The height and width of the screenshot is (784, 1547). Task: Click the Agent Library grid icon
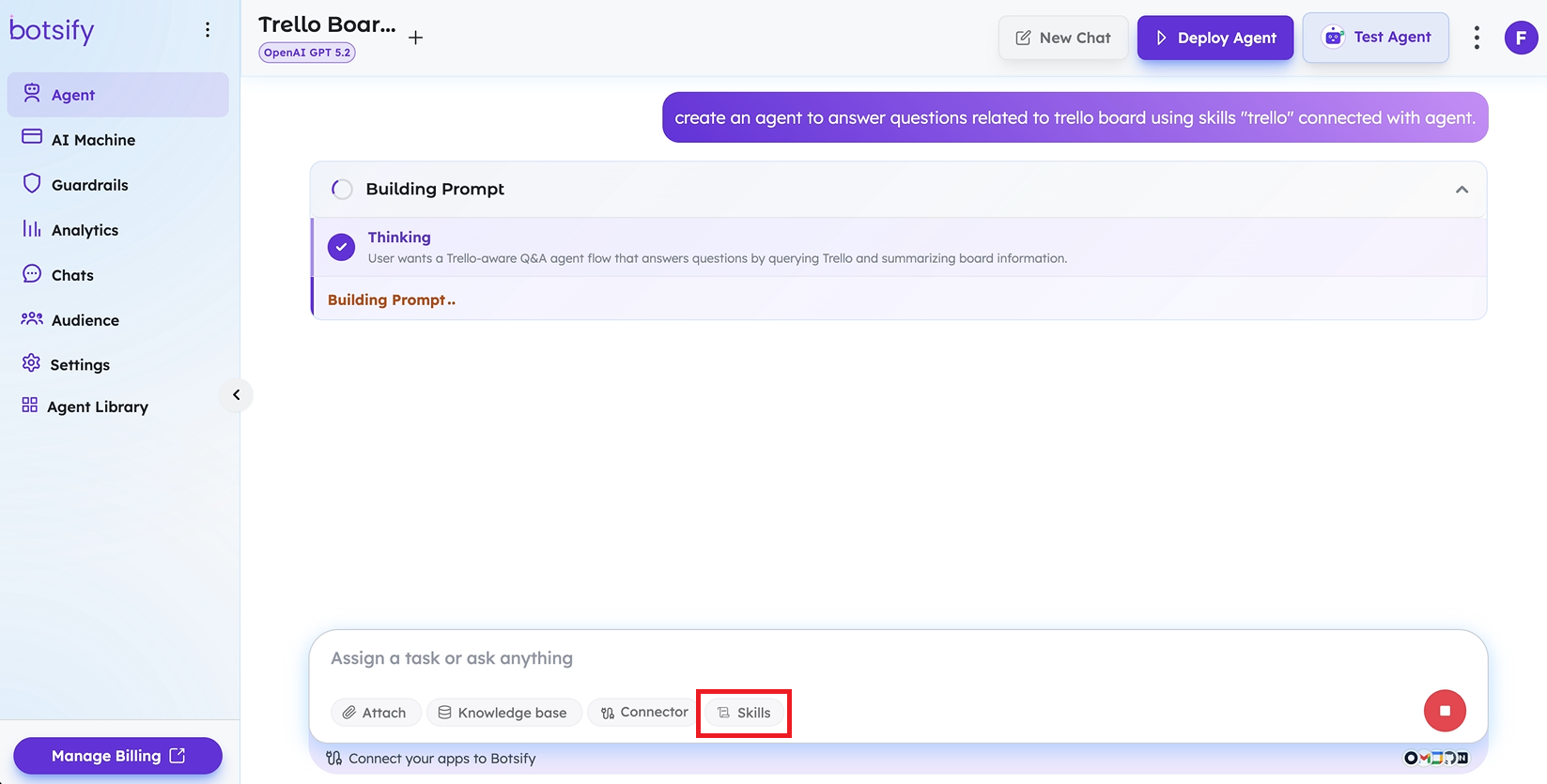[x=30, y=405]
